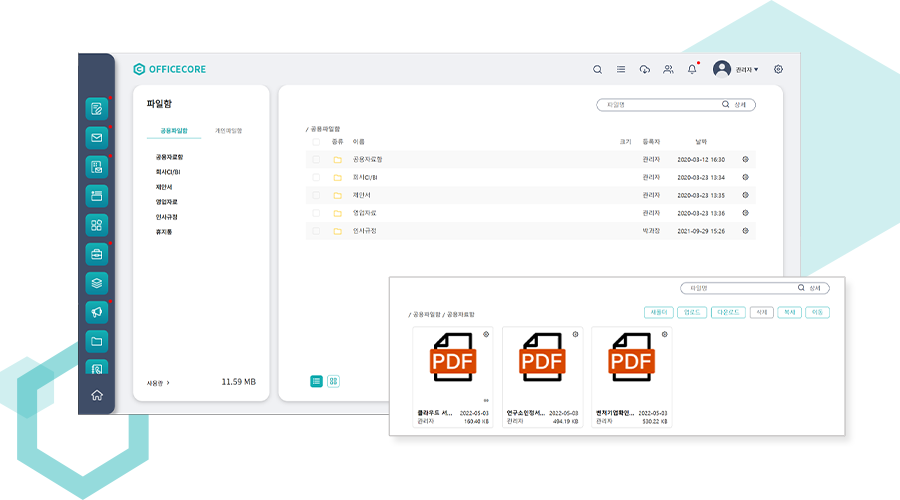Check the checkbox for the 공용자료함 folder row

316,159
